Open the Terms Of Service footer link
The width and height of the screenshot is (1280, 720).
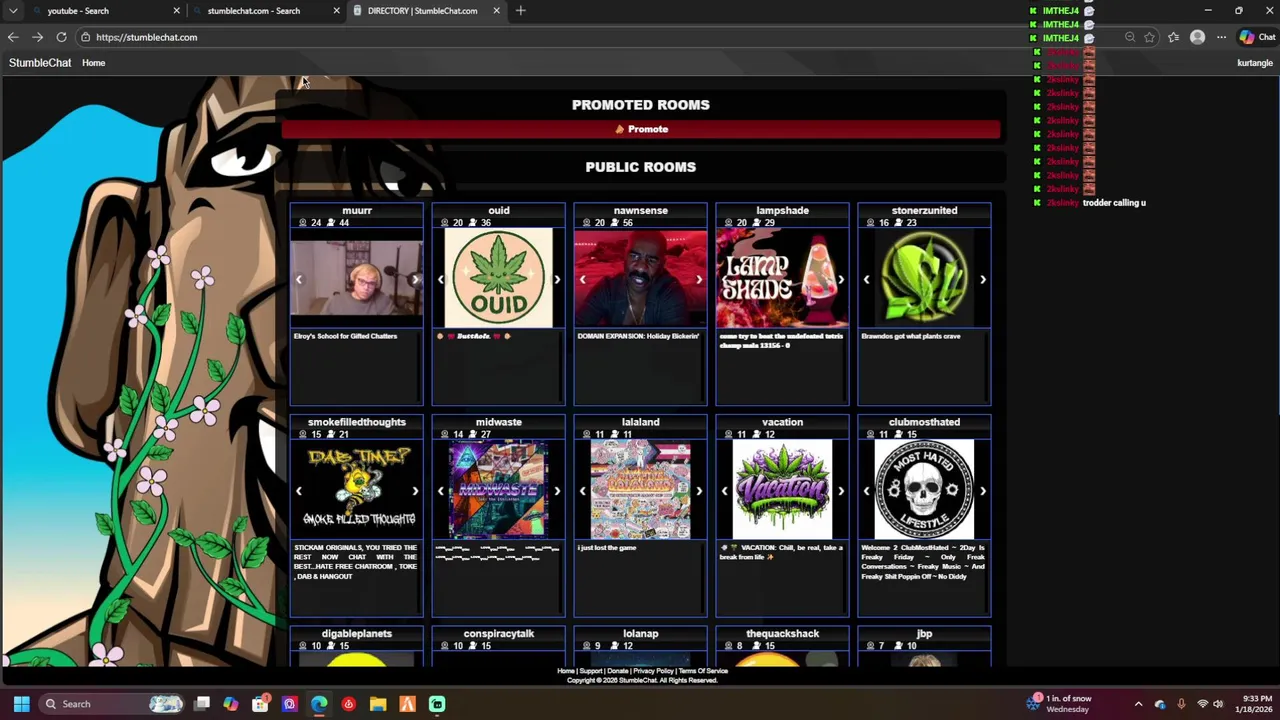coord(704,671)
